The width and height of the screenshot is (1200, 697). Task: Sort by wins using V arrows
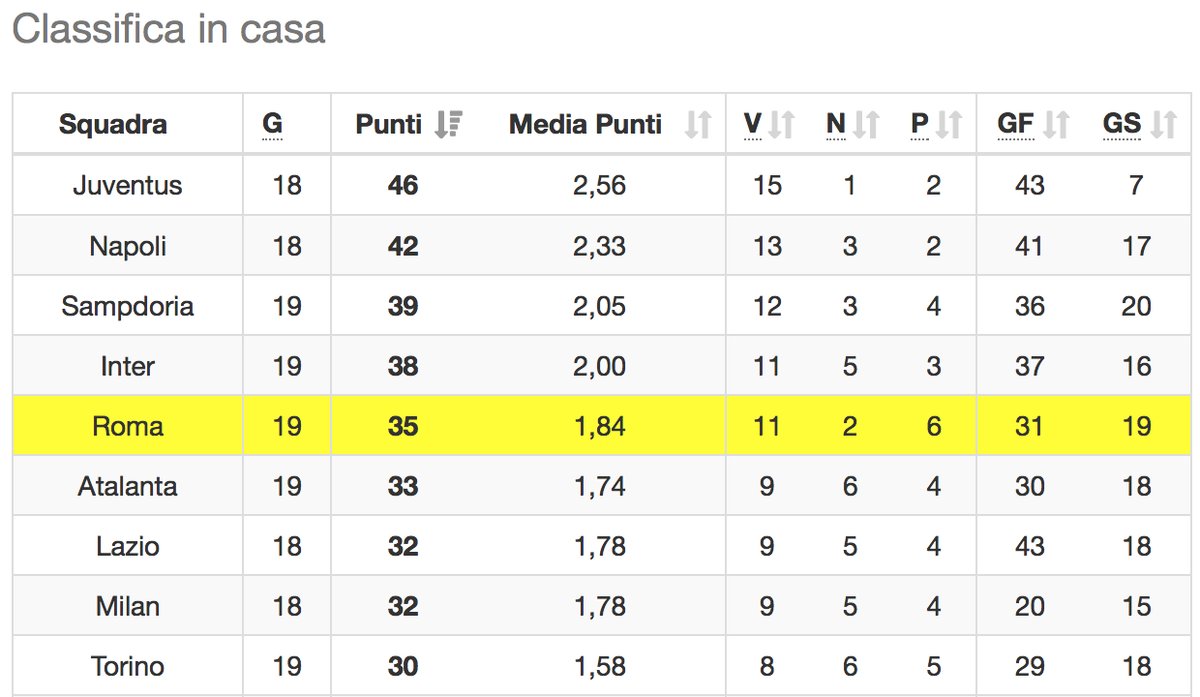click(x=781, y=124)
